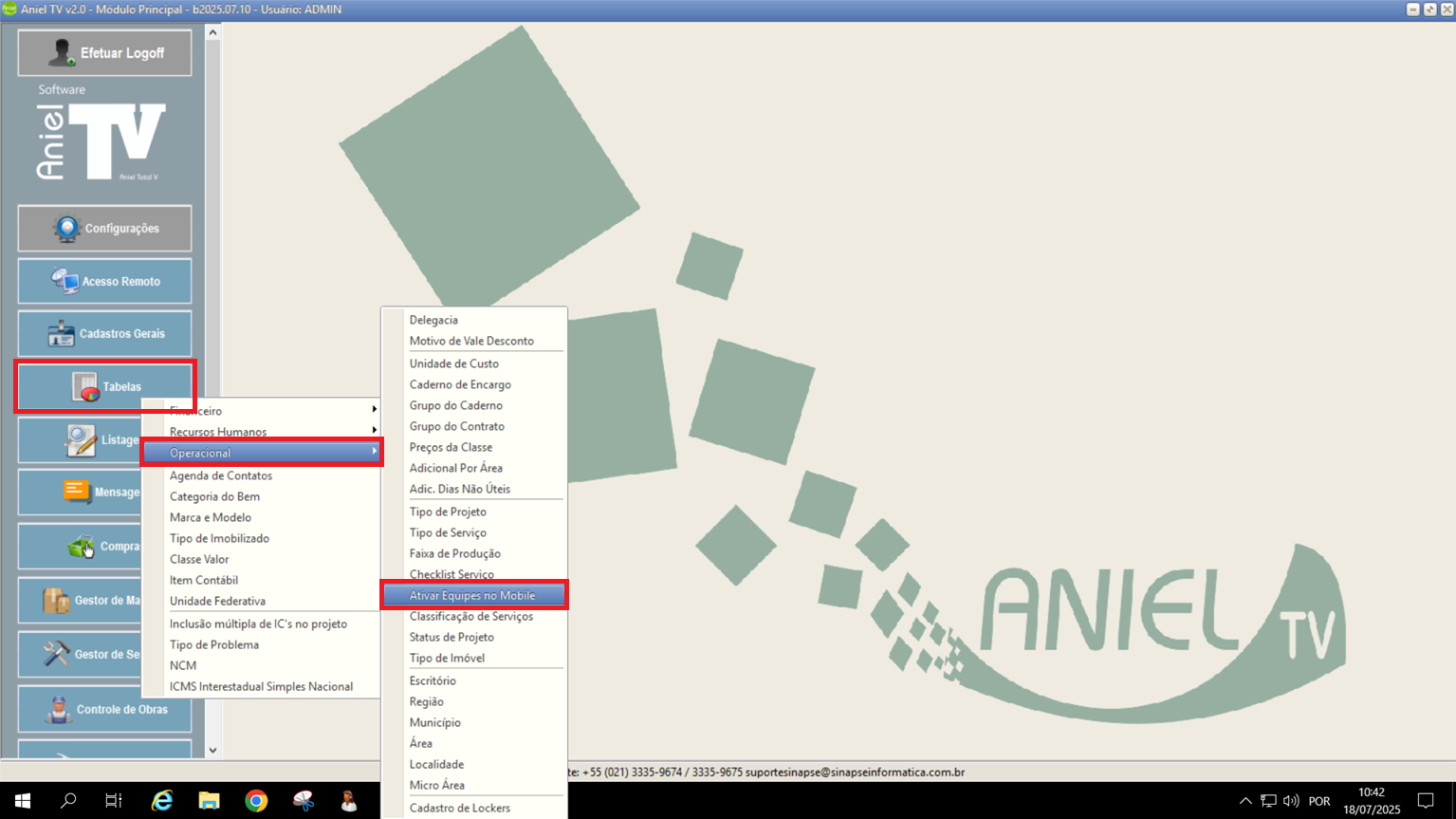
Task: Expand the Financeiro submenu
Action: point(374,410)
